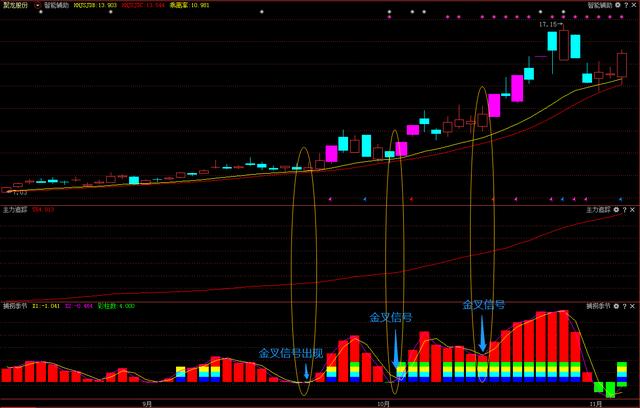Open help question mark for 智能辅助 panel
The height and width of the screenshot is (408, 640).
[626, 5]
